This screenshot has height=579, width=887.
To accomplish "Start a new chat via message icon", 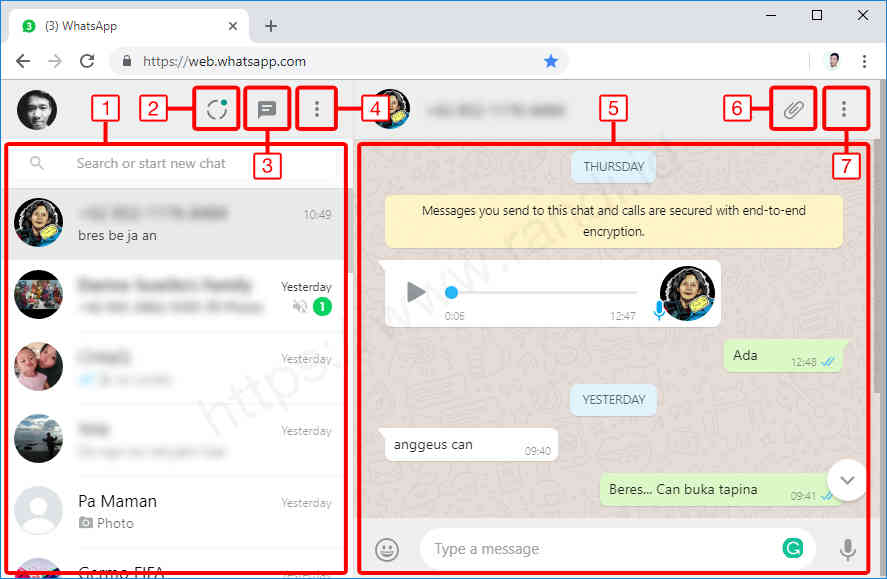I will click(266, 109).
